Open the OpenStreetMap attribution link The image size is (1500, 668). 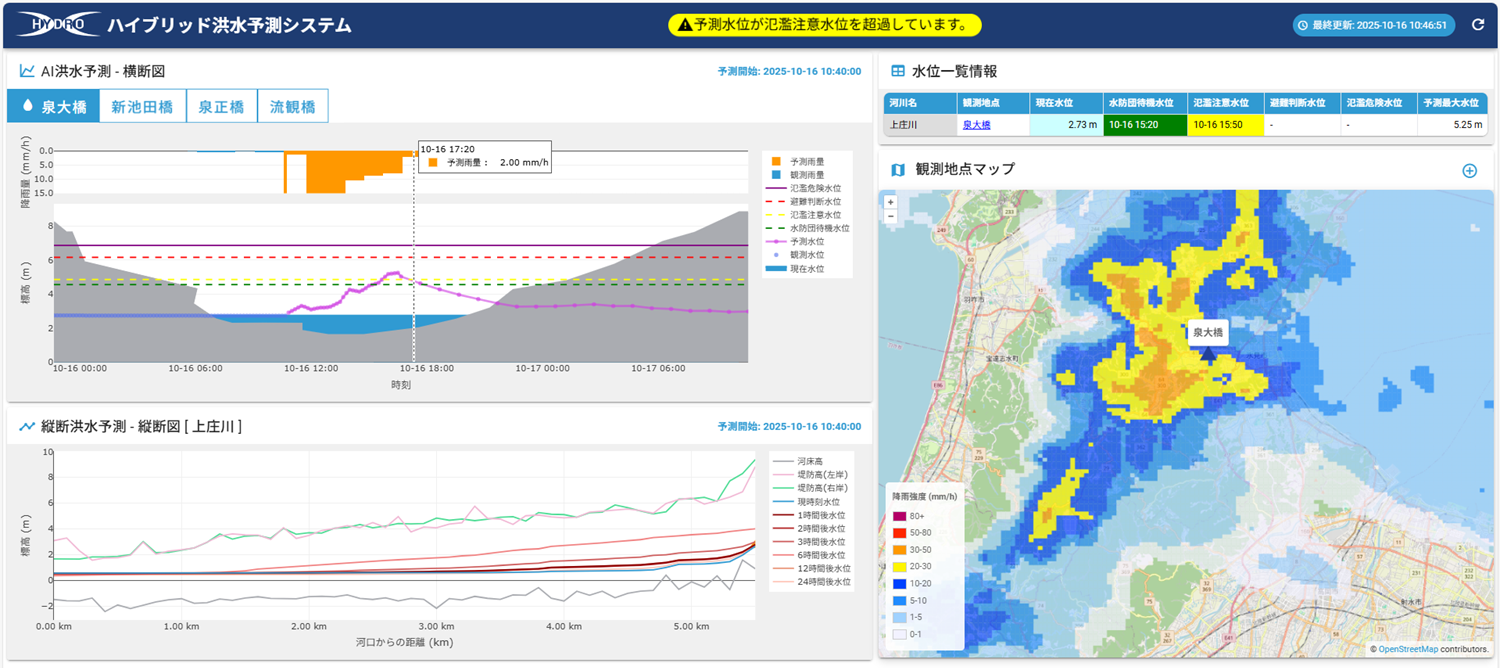1407,649
